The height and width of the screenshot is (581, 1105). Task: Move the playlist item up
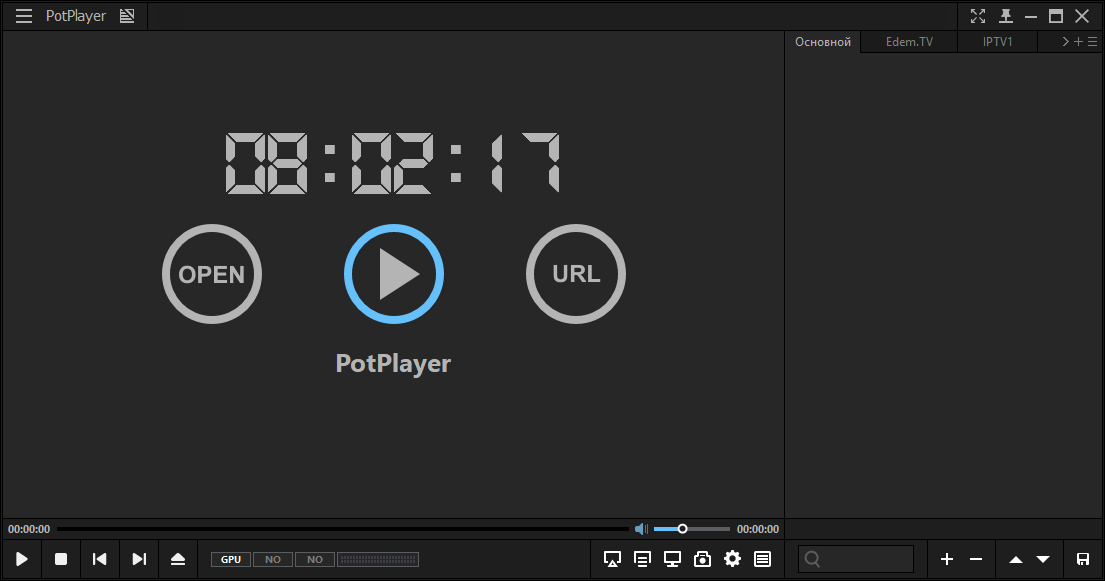[1016, 559]
